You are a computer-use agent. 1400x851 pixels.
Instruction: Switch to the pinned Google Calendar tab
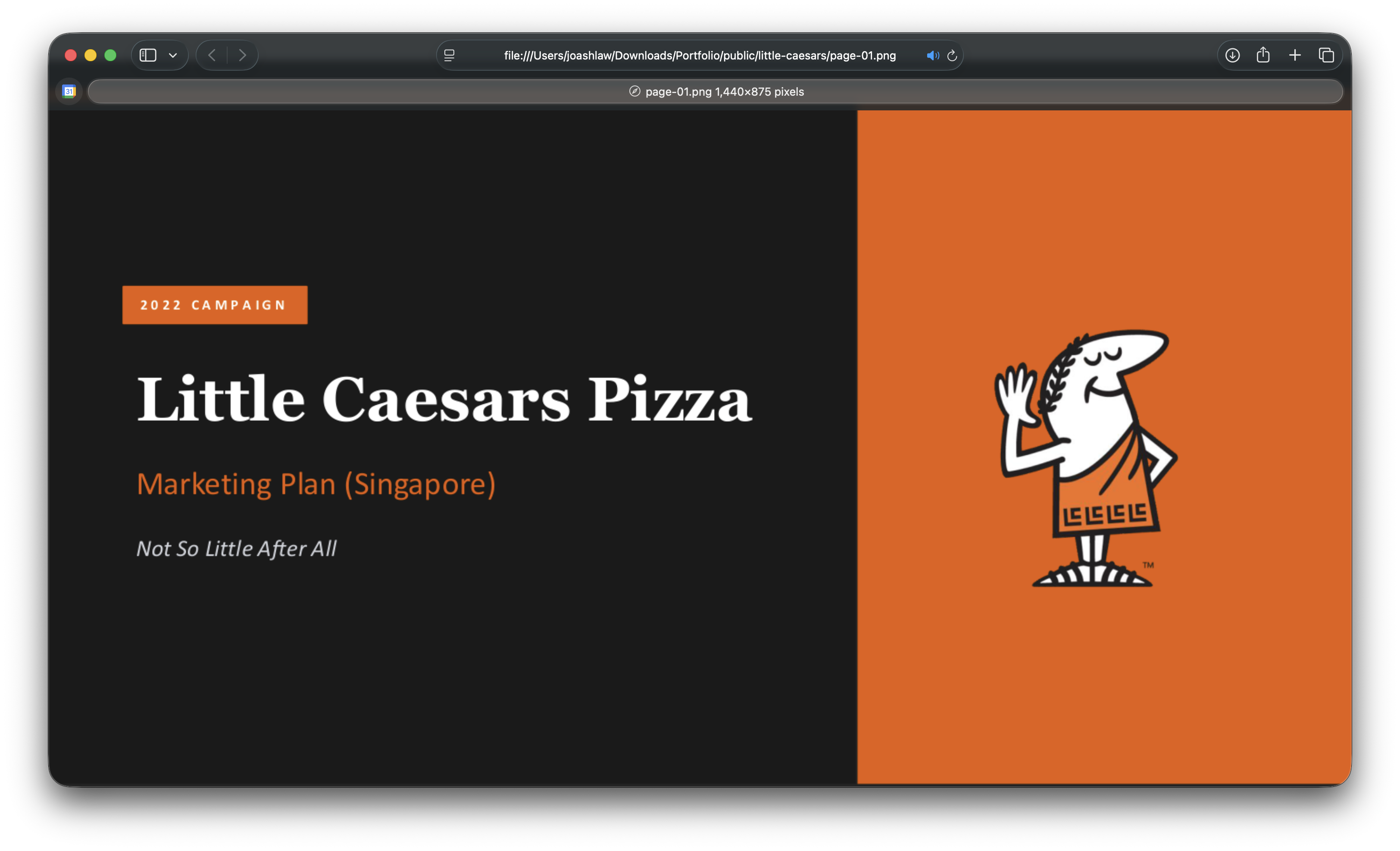tap(69, 91)
